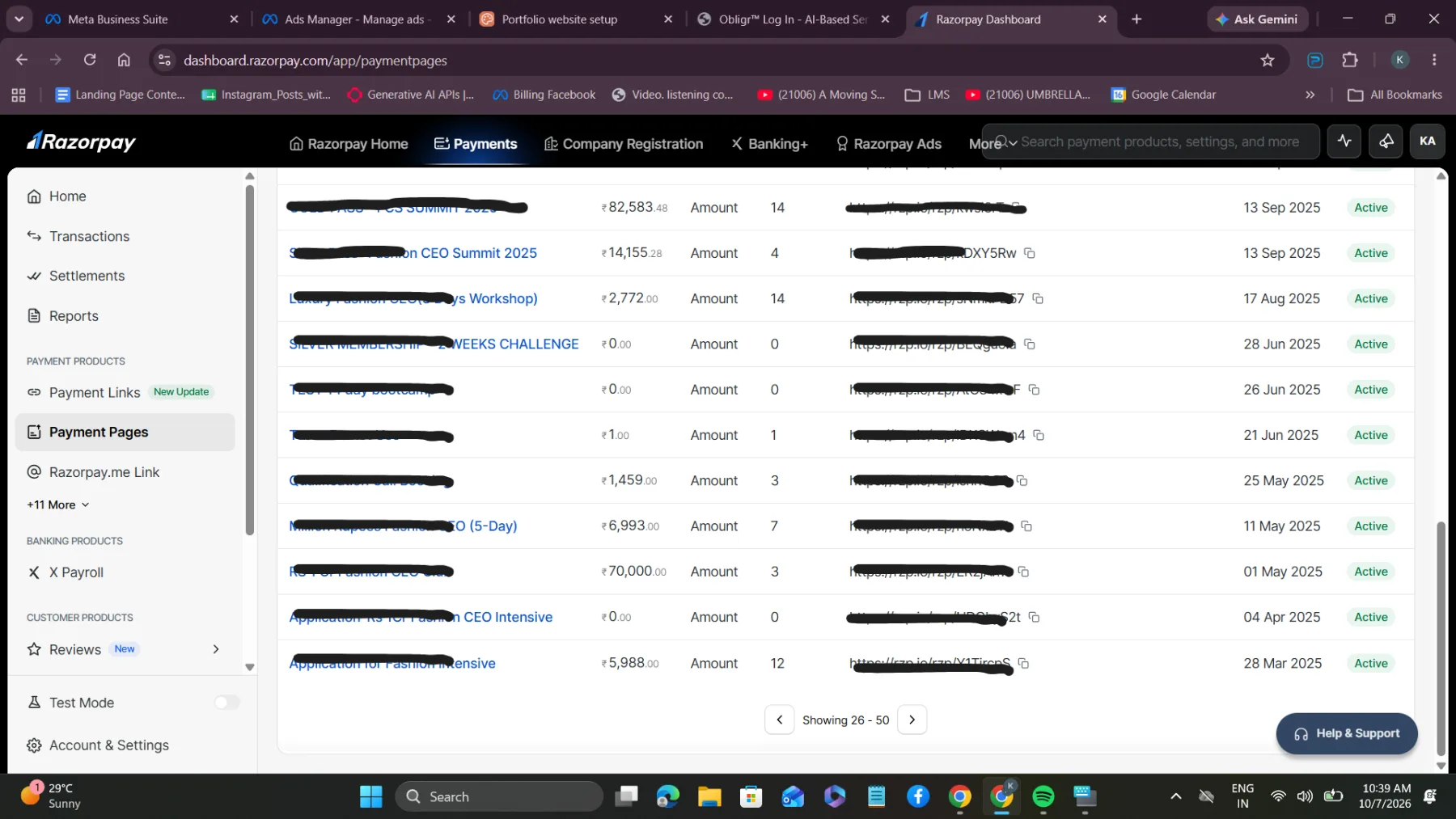Open Ask Gemini in Chrome
Image resolution: width=1456 pixels, height=819 pixels.
pos(1256,19)
